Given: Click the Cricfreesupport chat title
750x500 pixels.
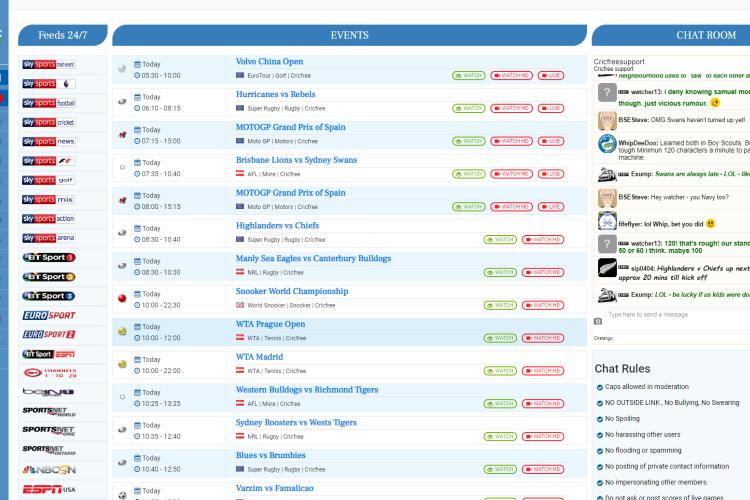Looking at the screenshot, I should click(619, 62).
